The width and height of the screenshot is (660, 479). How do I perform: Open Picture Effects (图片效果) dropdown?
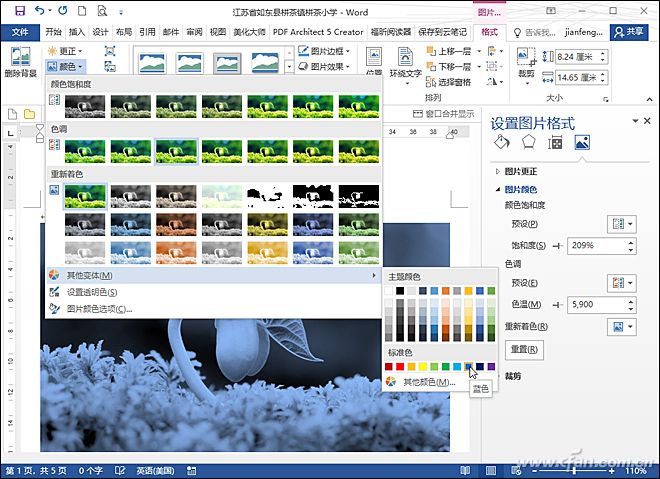pyautogui.click(x=324, y=67)
